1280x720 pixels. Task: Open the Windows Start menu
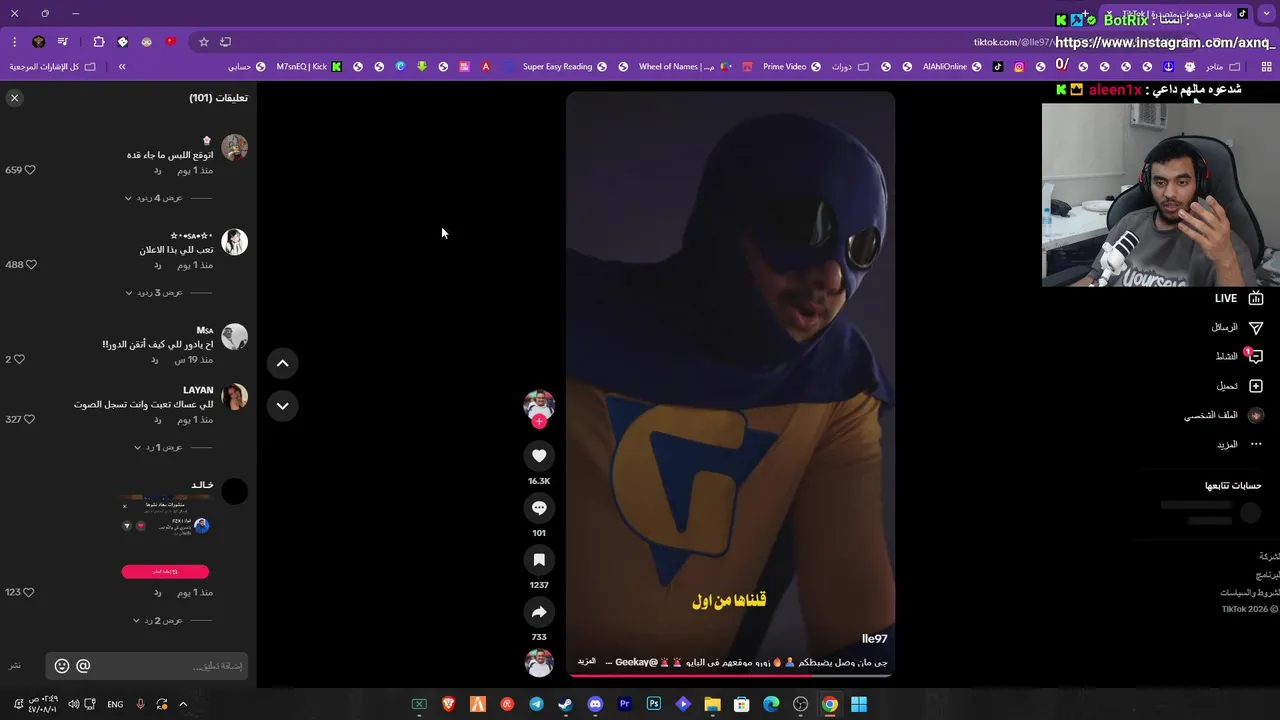coord(859,704)
